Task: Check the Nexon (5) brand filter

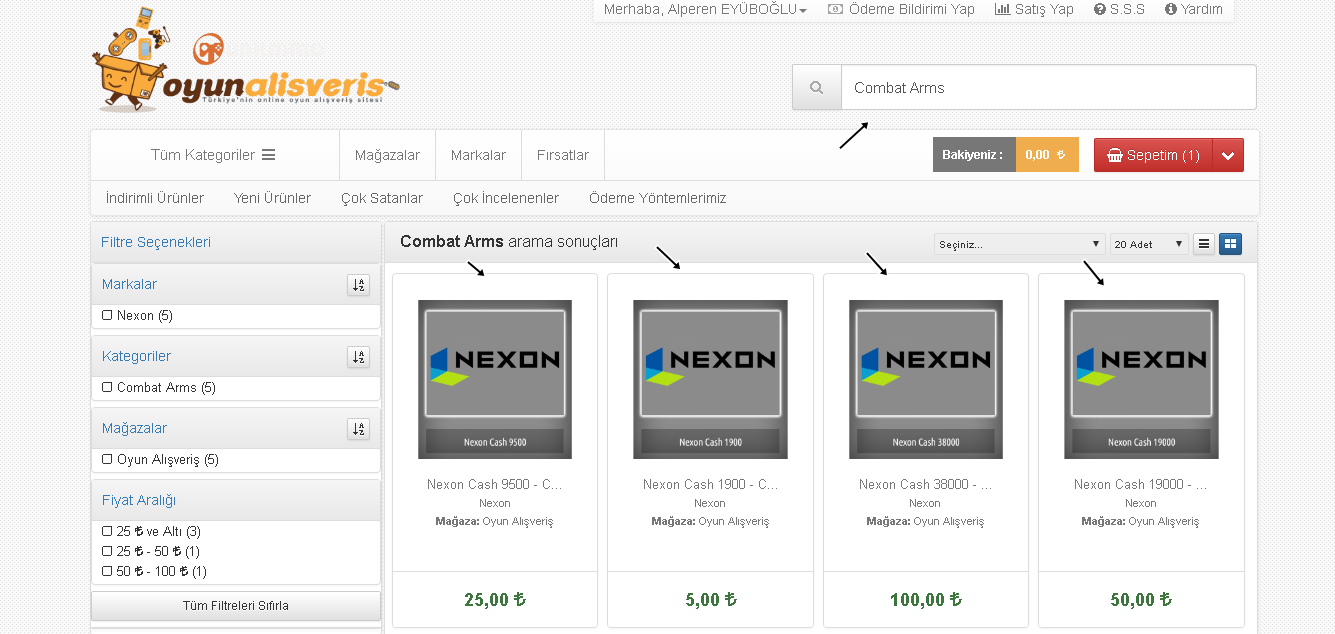Action: (x=107, y=316)
